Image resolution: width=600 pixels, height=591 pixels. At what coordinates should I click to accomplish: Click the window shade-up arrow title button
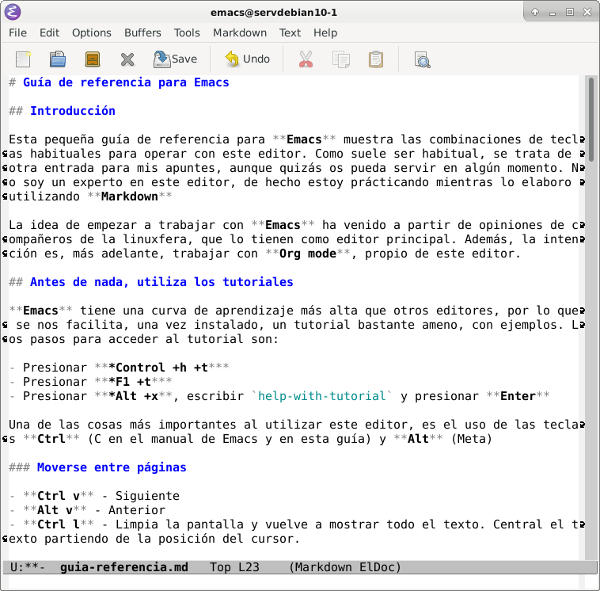pos(535,12)
